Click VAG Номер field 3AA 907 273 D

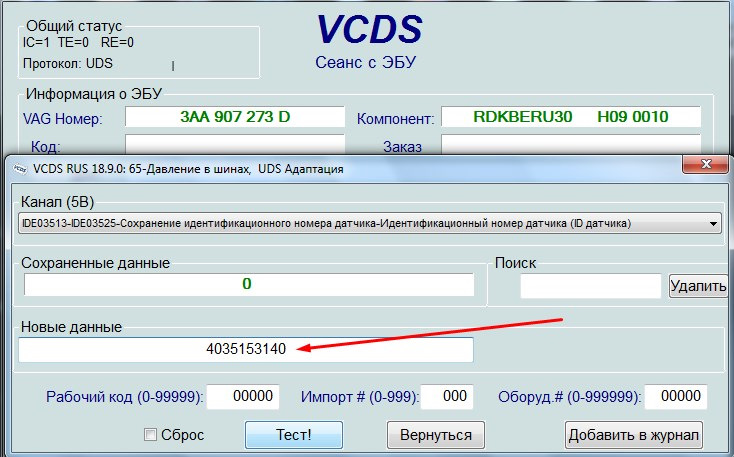pyautogui.click(x=235, y=117)
